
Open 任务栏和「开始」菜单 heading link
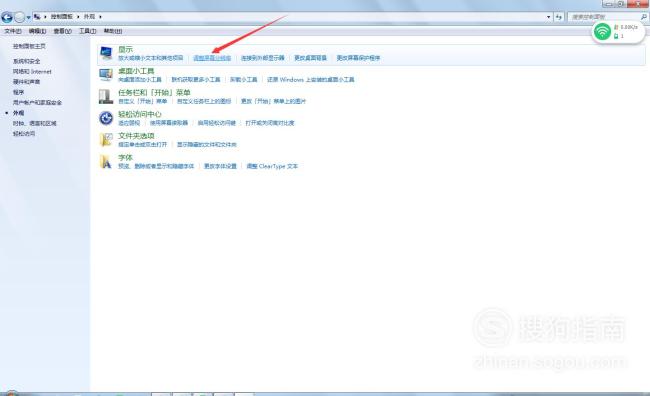tap(154, 92)
